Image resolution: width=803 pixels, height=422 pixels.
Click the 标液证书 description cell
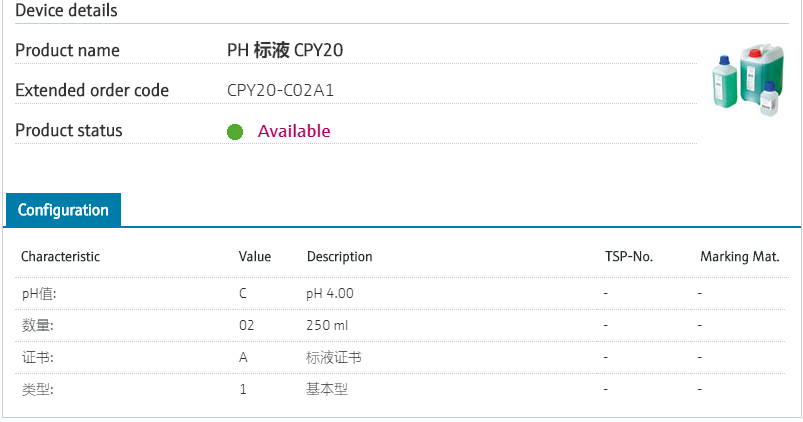[334, 357]
